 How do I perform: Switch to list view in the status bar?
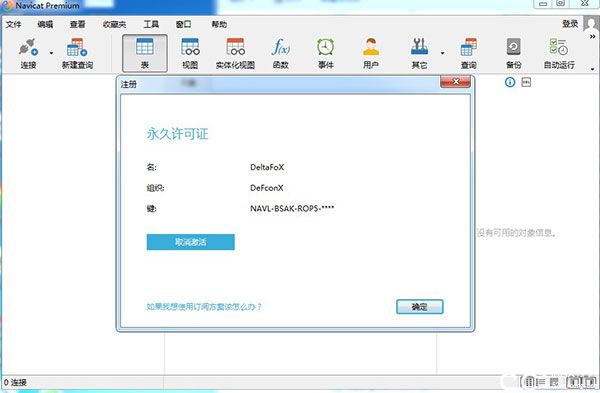540,382
